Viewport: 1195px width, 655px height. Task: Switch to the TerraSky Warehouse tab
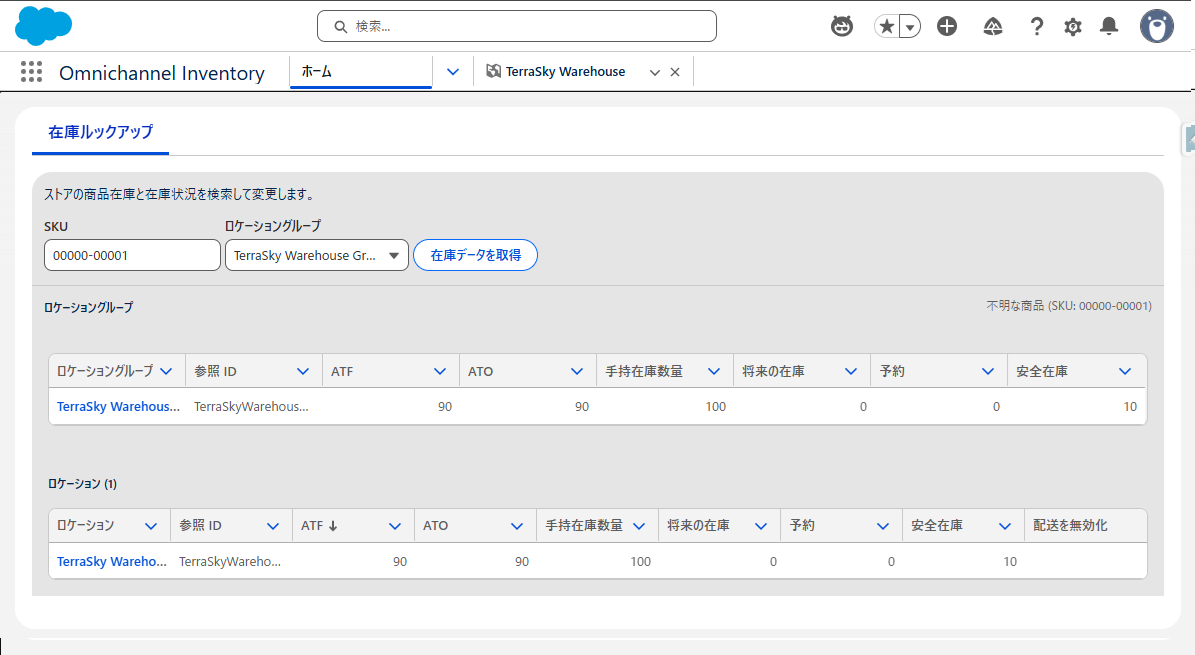[565, 72]
